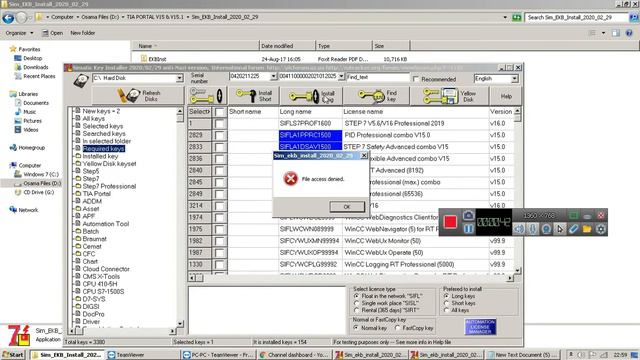Viewport: 640px width, 360px height.
Task: Open recordings folder from recorder toolbar
Action: tap(587, 229)
